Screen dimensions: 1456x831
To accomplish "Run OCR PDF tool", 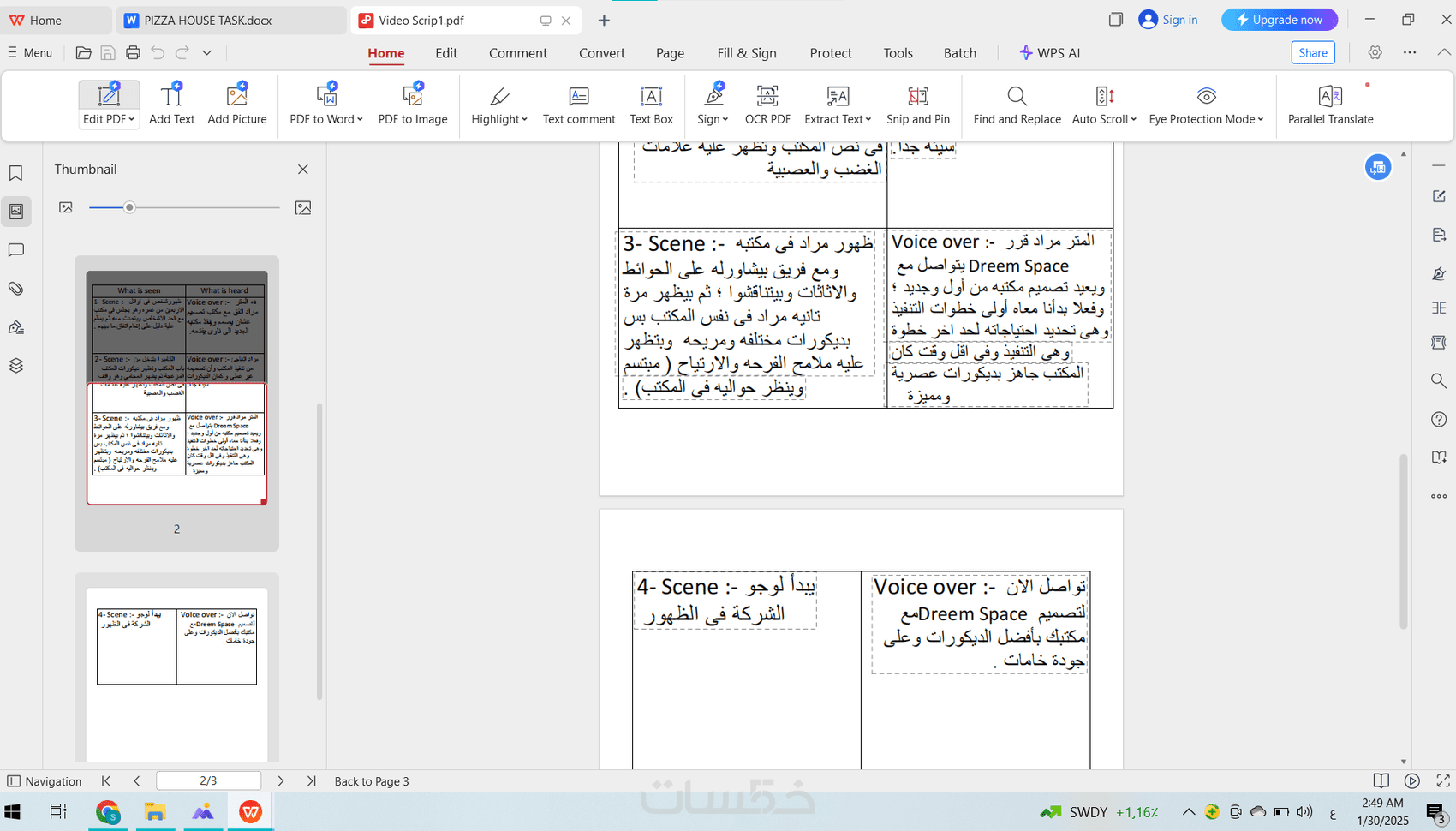I will pos(767,105).
